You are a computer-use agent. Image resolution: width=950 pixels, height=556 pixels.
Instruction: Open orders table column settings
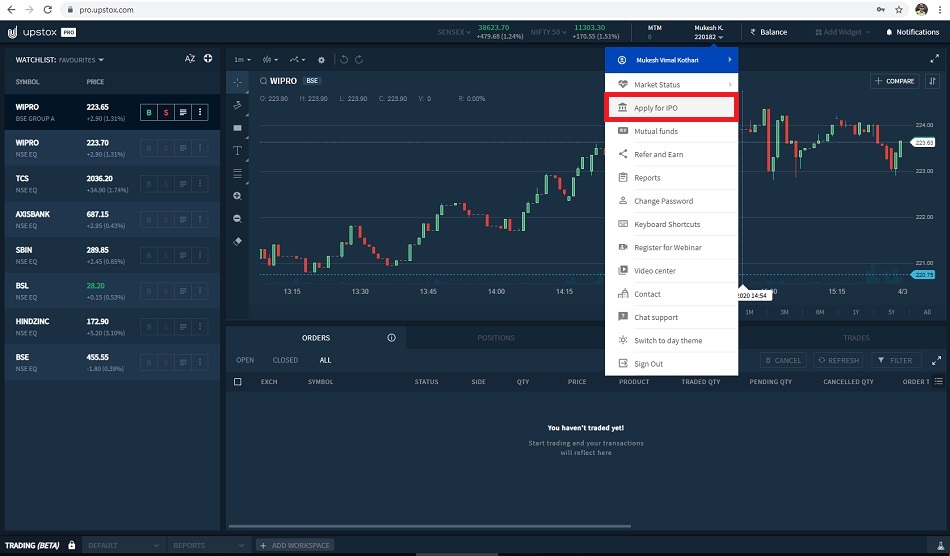pyautogui.click(x=938, y=382)
